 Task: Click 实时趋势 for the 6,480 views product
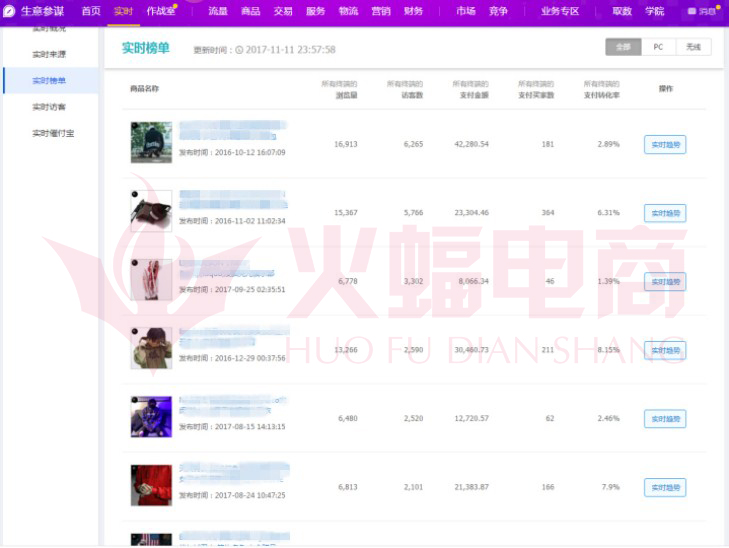coord(665,419)
